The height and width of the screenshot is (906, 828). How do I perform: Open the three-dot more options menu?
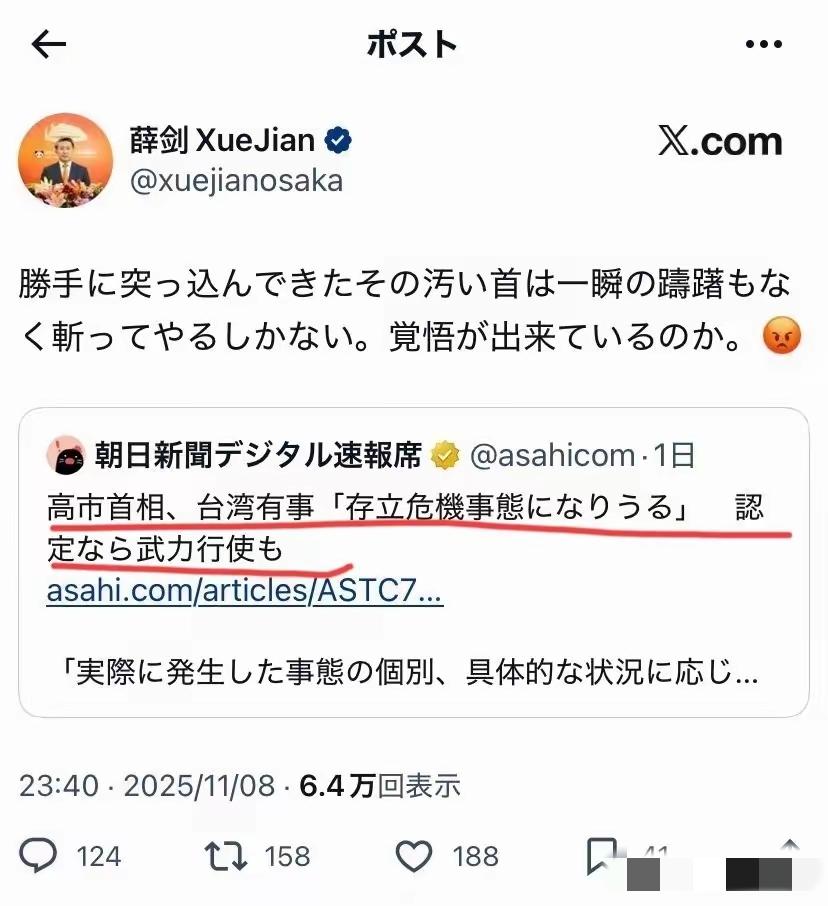[763, 44]
